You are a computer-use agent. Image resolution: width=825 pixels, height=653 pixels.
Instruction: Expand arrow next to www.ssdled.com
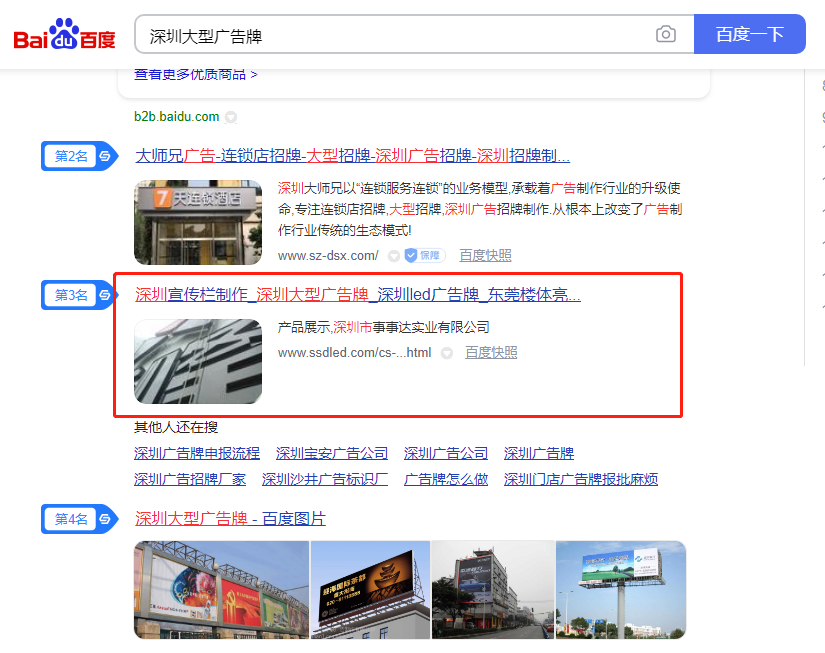(x=447, y=353)
